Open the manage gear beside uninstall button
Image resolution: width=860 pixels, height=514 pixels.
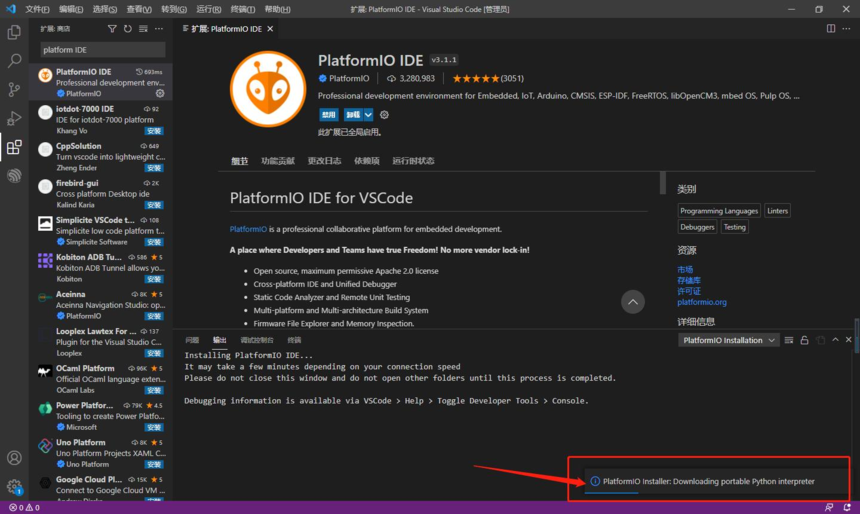coord(384,115)
